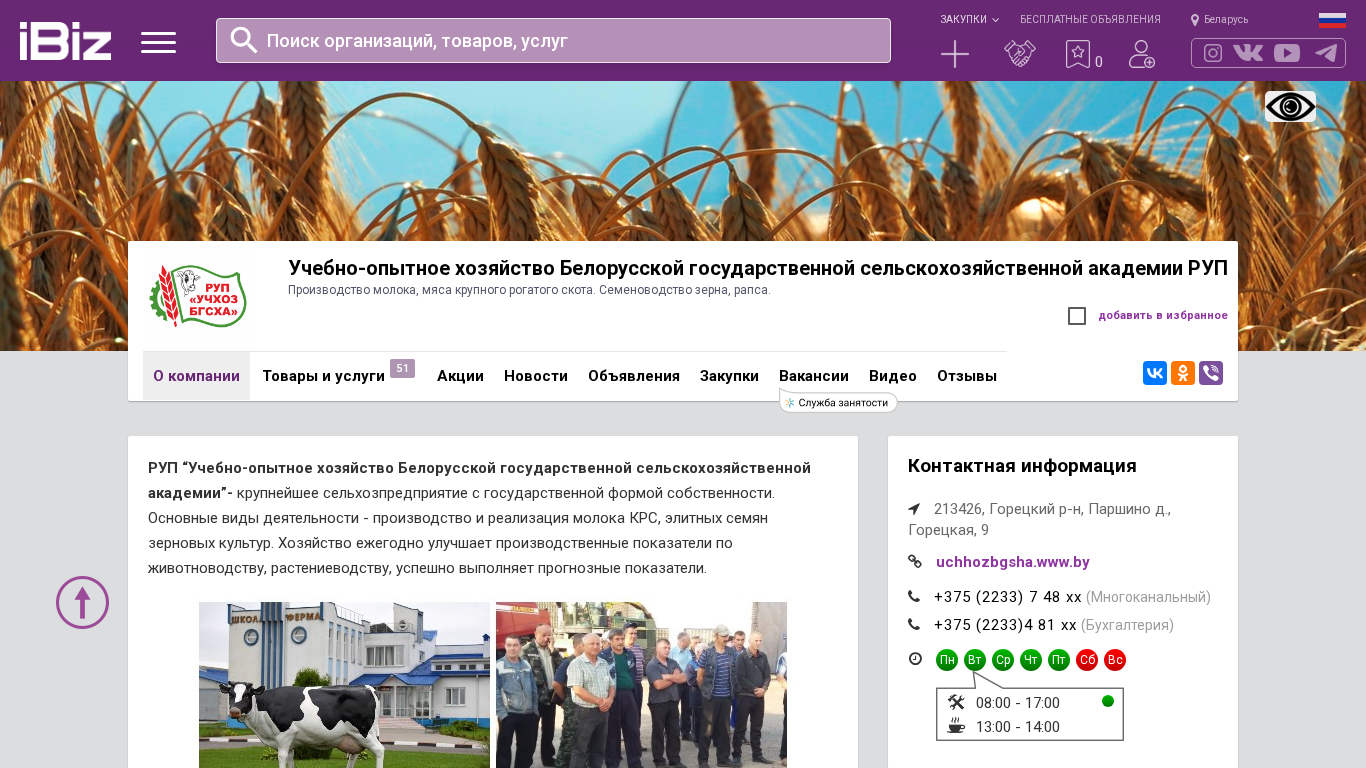
Task: Share via the blue VK button
Action: (1155, 373)
